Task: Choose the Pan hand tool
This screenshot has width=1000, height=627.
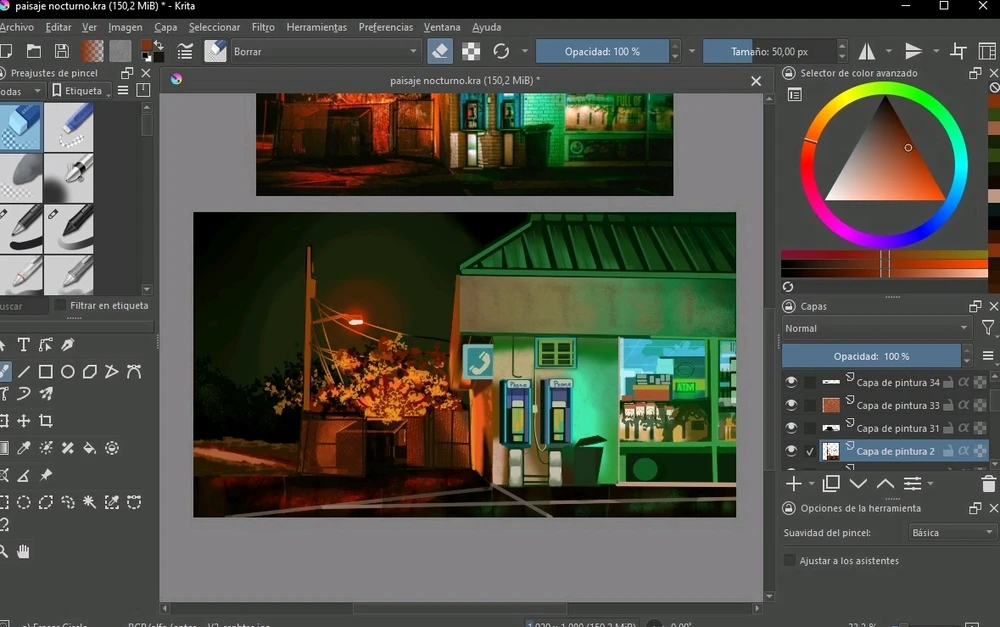Action: (x=23, y=551)
